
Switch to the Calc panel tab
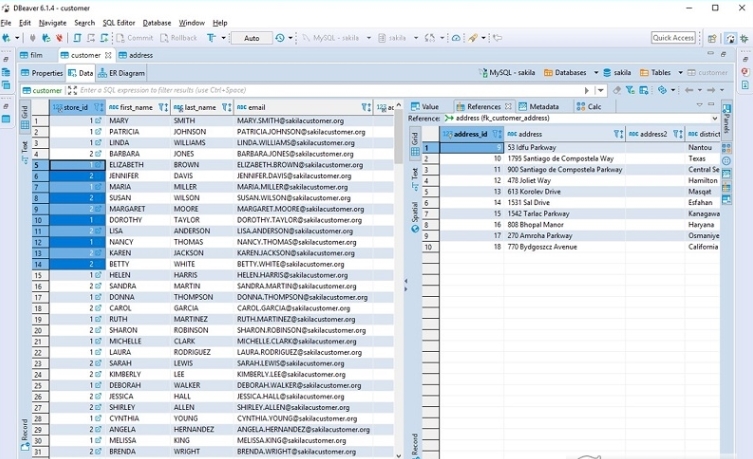(x=589, y=107)
